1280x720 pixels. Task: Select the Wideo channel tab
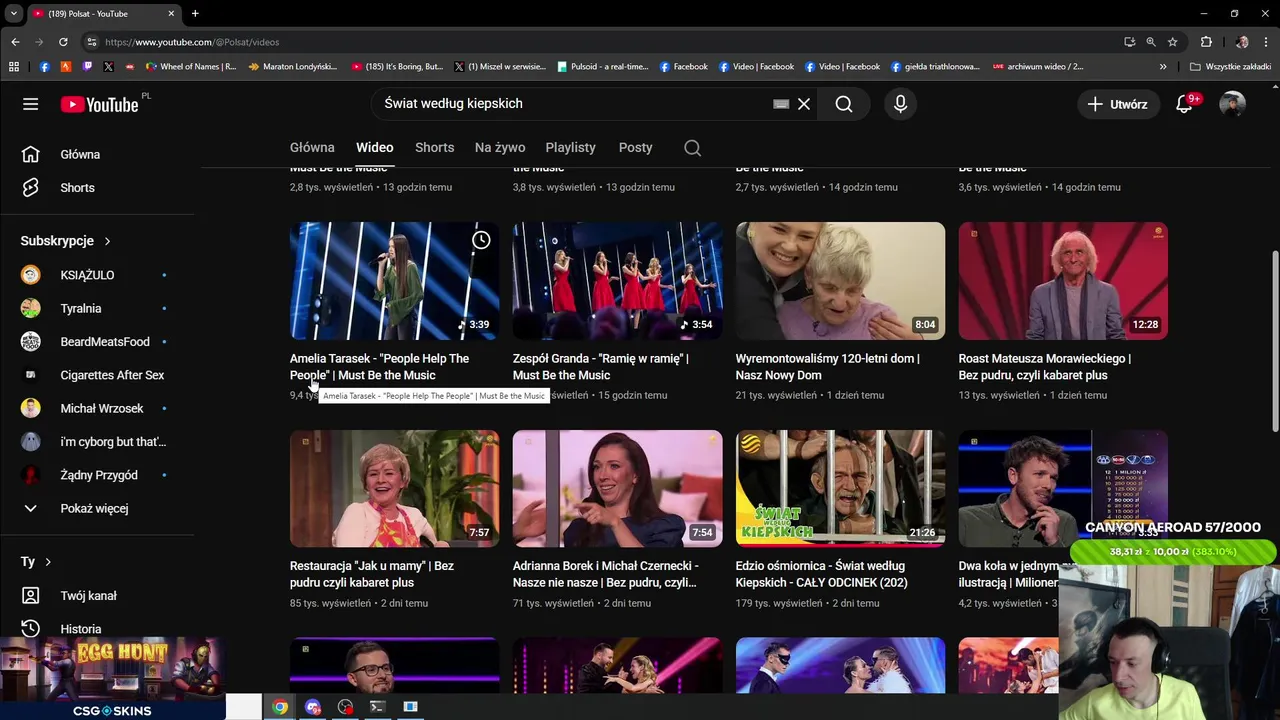[375, 147]
